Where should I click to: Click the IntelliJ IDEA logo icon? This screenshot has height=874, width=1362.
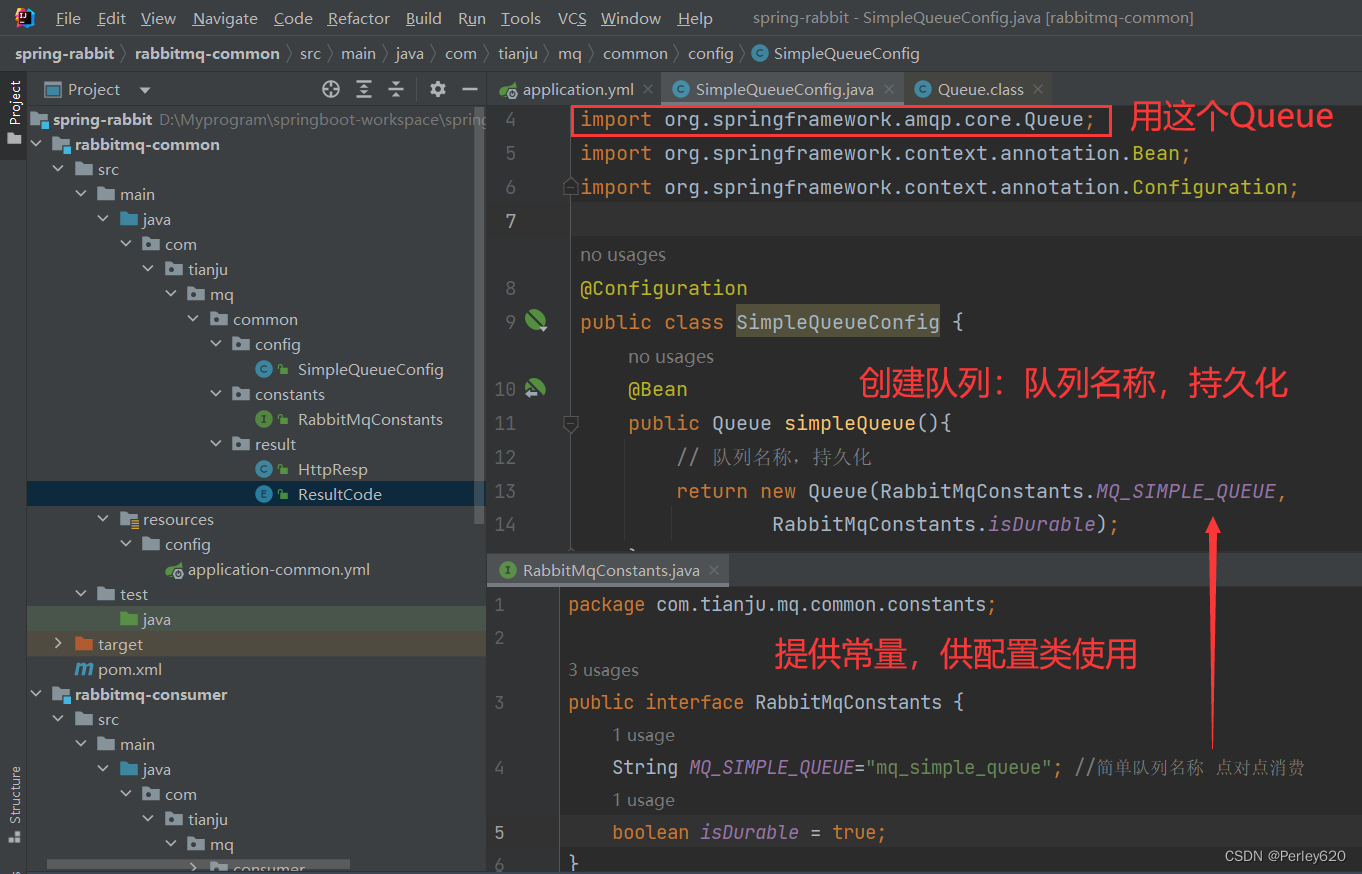[25, 17]
